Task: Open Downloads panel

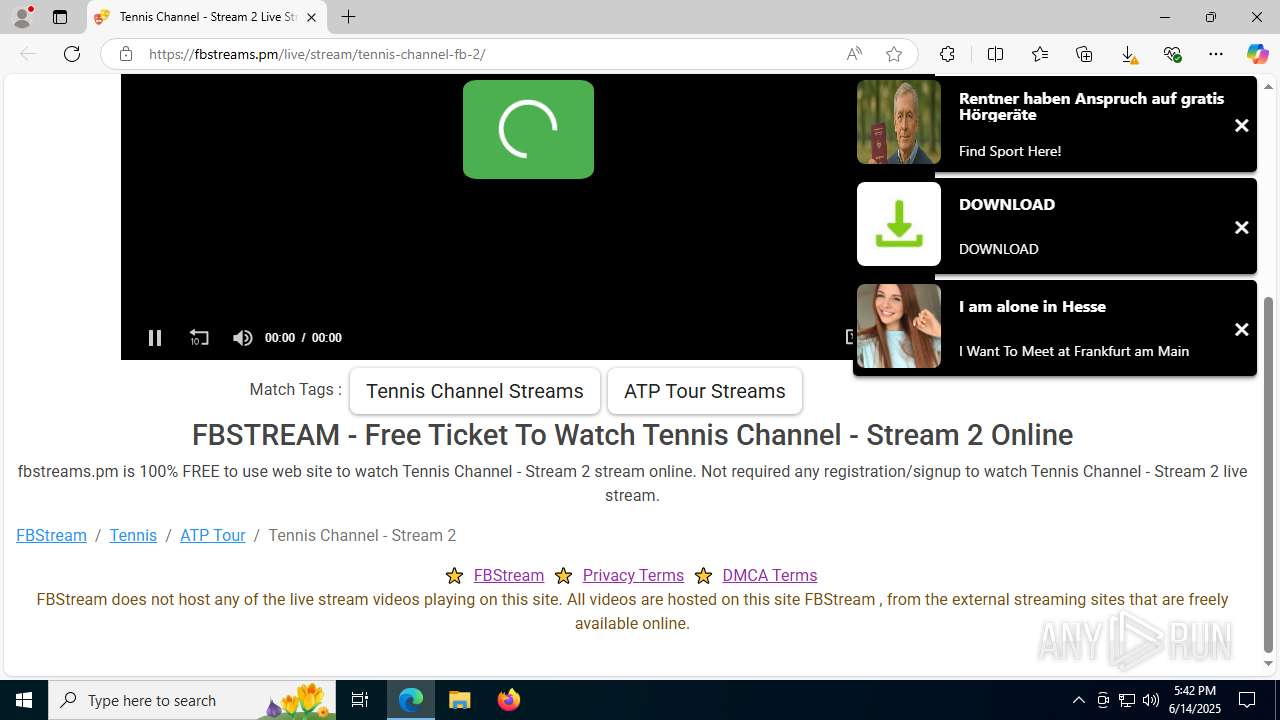Action: point(1128,54)
